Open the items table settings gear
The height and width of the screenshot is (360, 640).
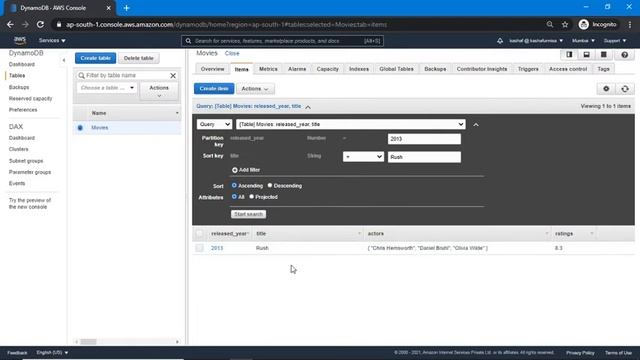[x=606, y=89]
